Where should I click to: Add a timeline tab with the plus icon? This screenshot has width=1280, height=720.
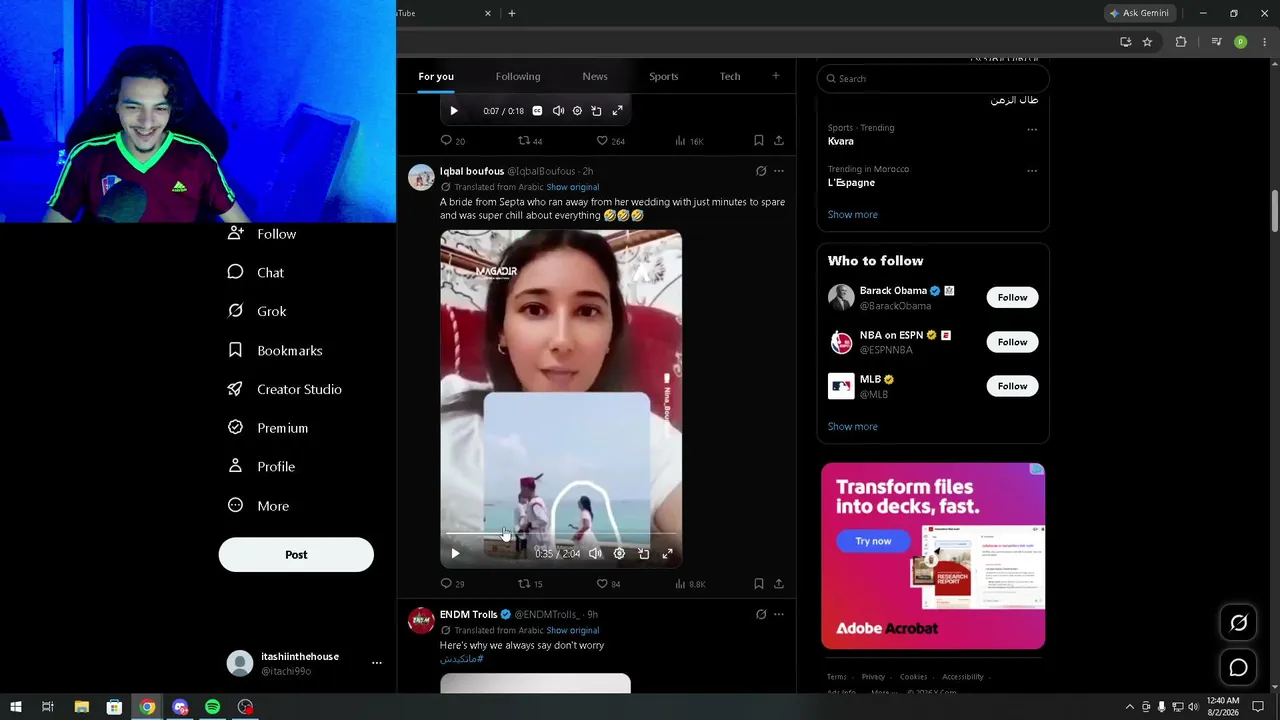tap(775, 76)
